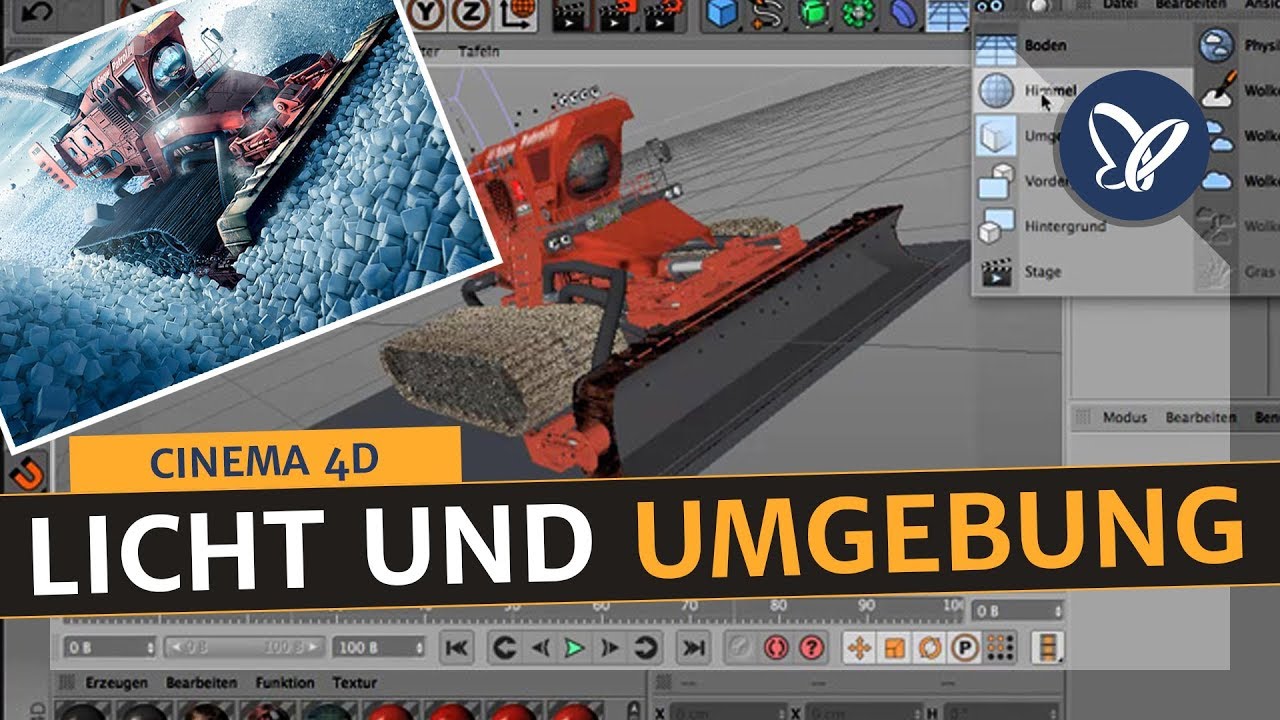
Task: Click frame 80 on the timeline ruler
Action: 778,606
